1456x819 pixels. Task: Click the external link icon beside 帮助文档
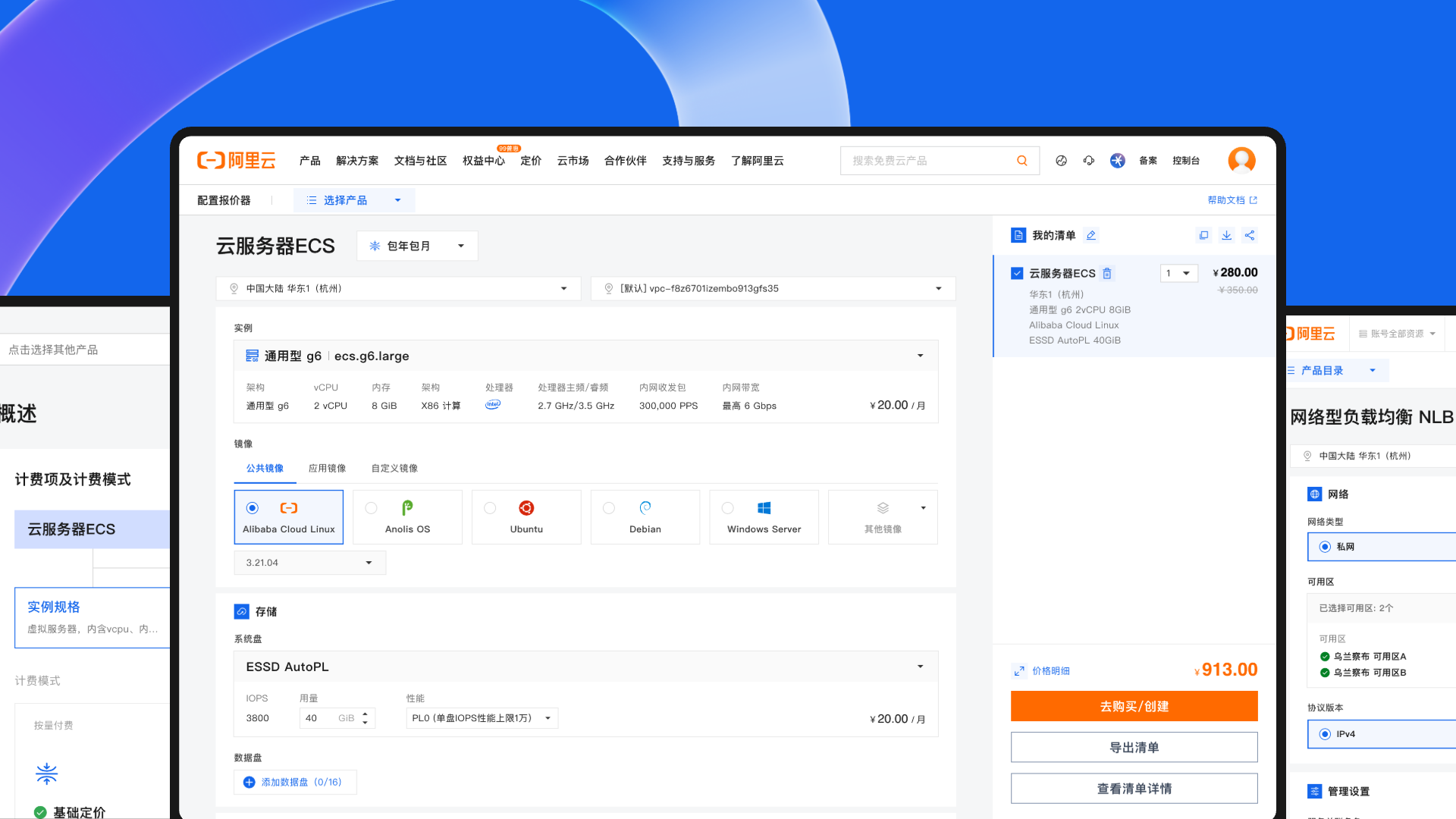click(1254, 200)
